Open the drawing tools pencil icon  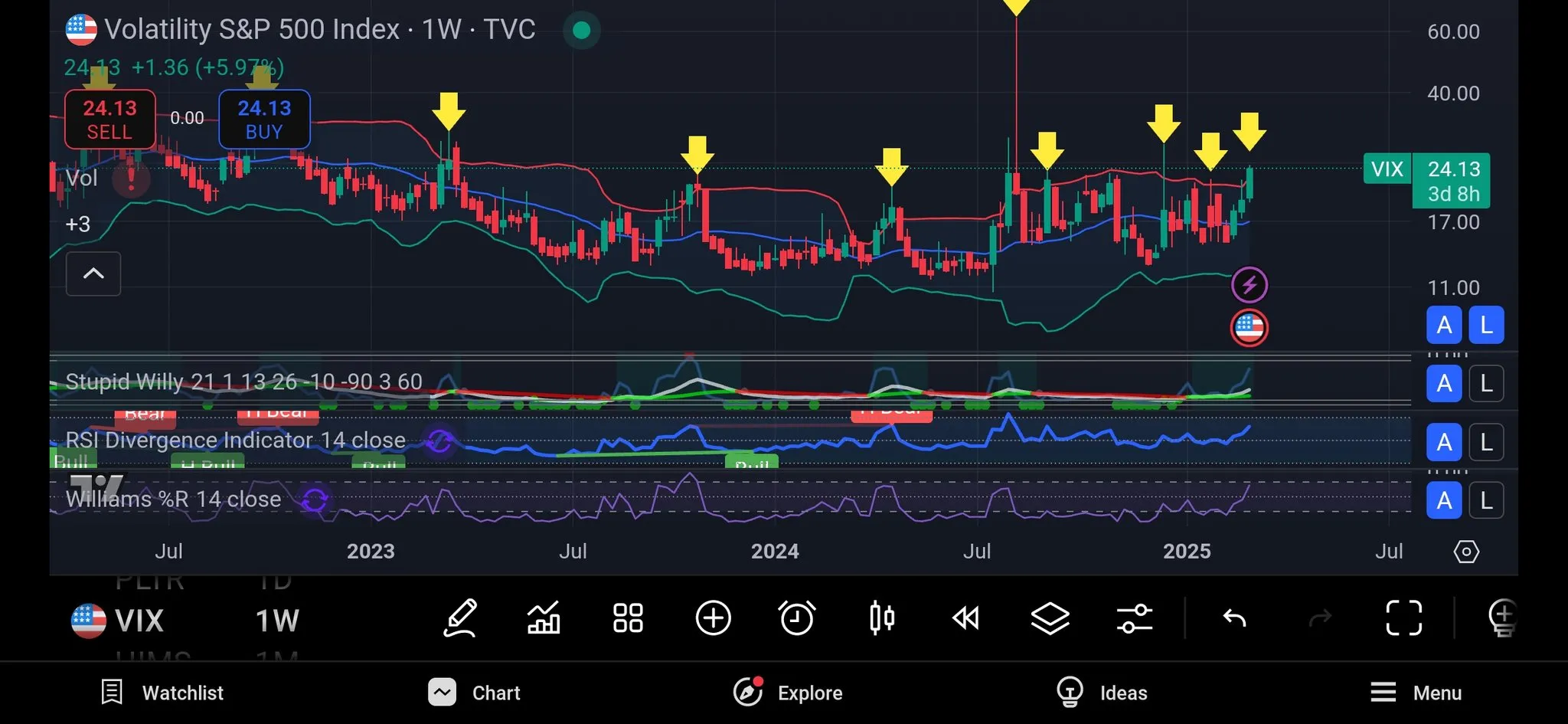tap(461, 618)
